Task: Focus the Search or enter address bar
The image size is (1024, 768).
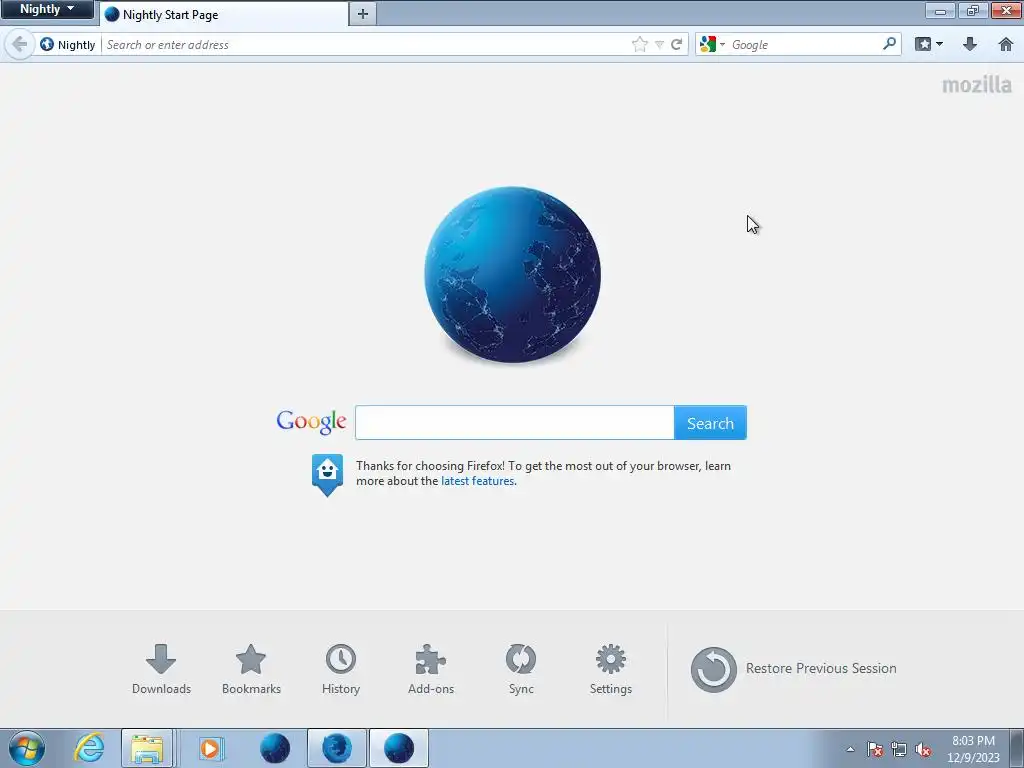Action: pos(366,44)
